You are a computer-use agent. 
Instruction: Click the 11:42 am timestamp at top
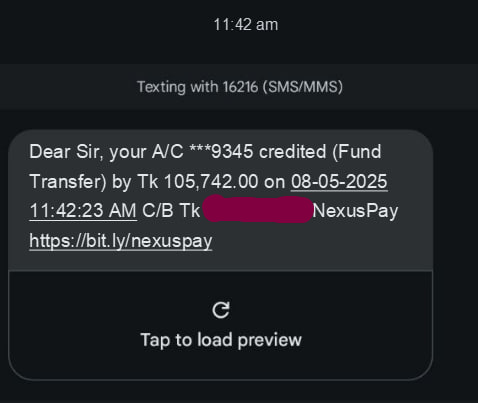(246, 25)
